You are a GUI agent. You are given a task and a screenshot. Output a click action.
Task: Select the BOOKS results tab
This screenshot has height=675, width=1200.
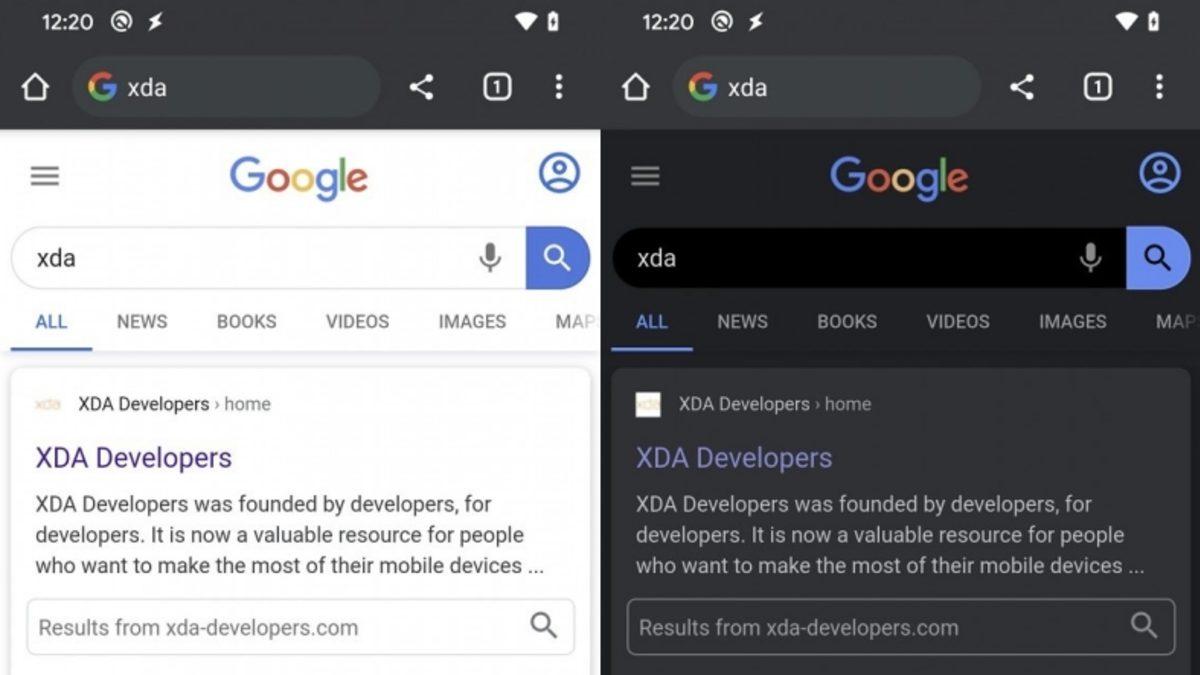tap(246, 321)
